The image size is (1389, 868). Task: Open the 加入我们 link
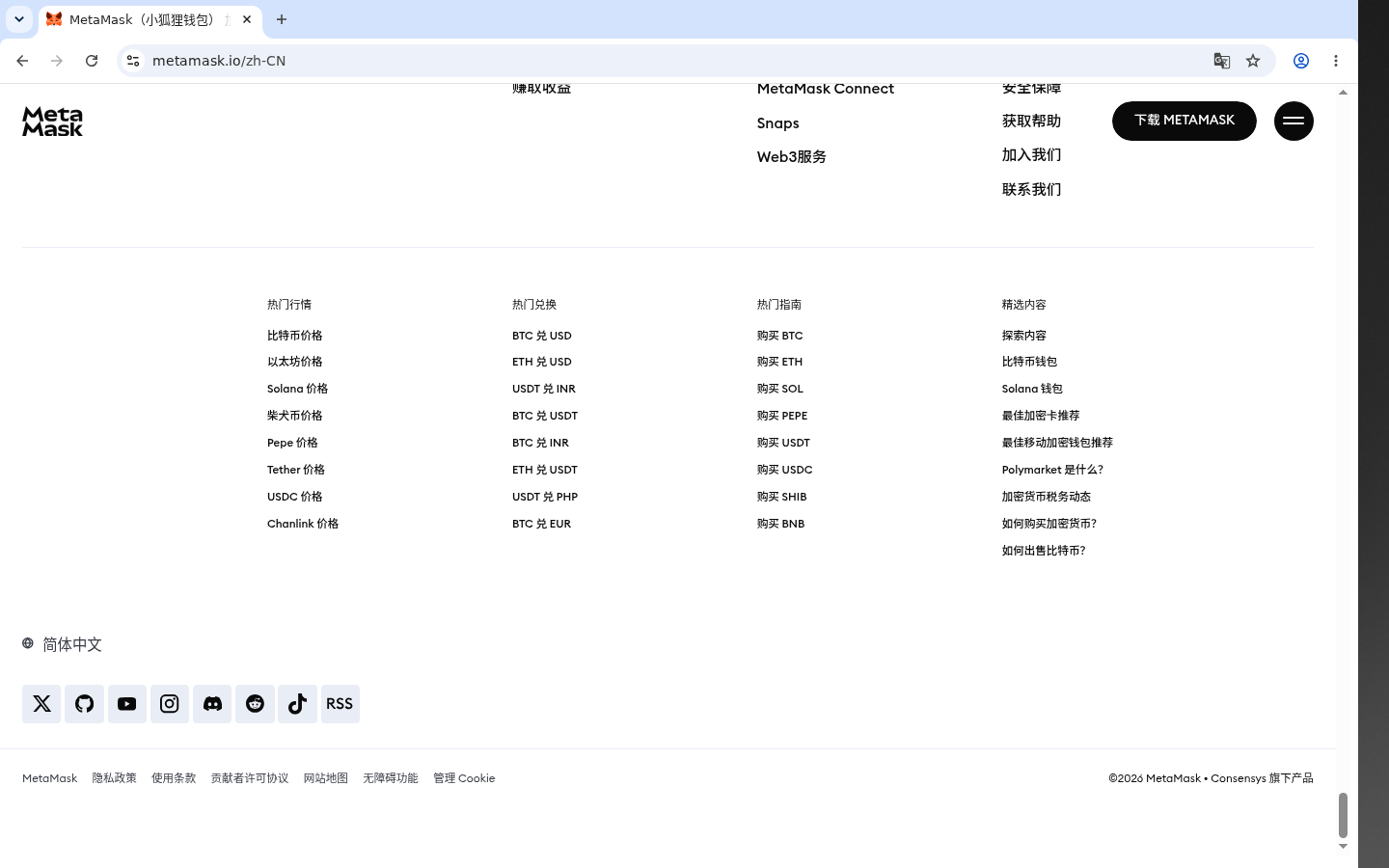[1031, 154]
